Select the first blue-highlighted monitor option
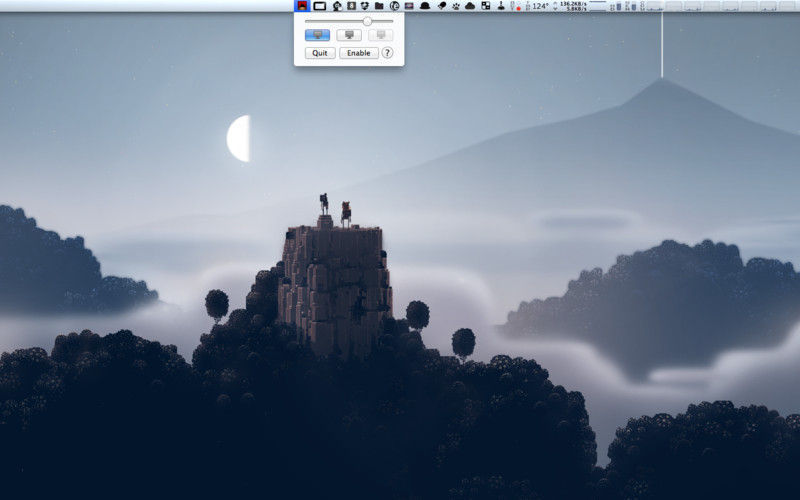The width and height of the screenshot is (800, 500). pyautogui.click(x=317, y=35)
